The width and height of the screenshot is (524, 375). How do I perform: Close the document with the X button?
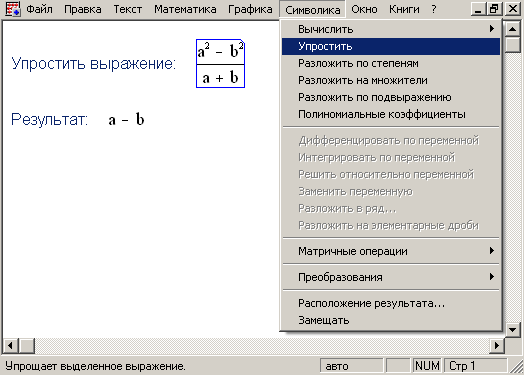tap(512, 9)
